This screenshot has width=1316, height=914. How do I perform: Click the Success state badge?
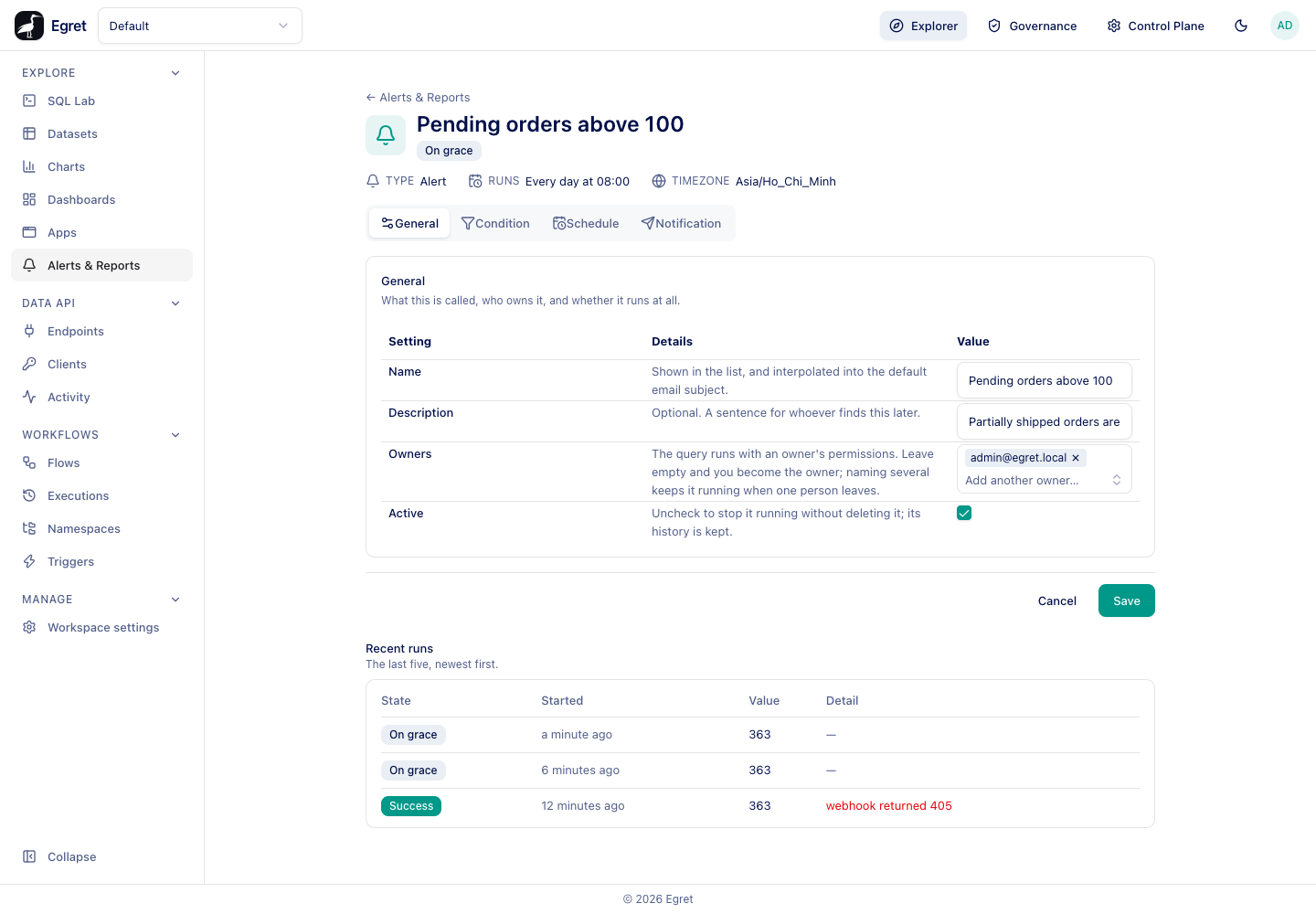pos(411,805)
